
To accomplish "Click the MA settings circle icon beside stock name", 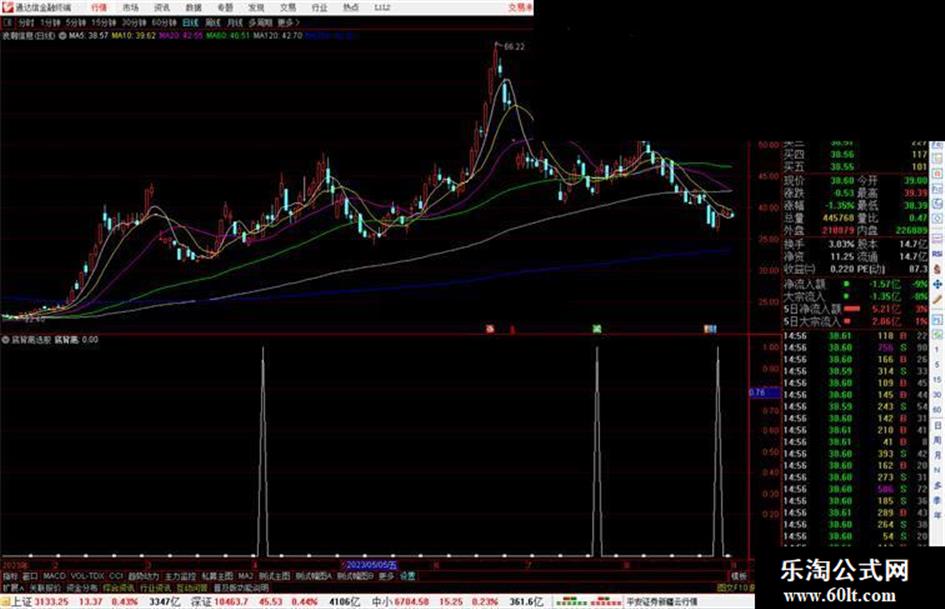I will [63, 36].
